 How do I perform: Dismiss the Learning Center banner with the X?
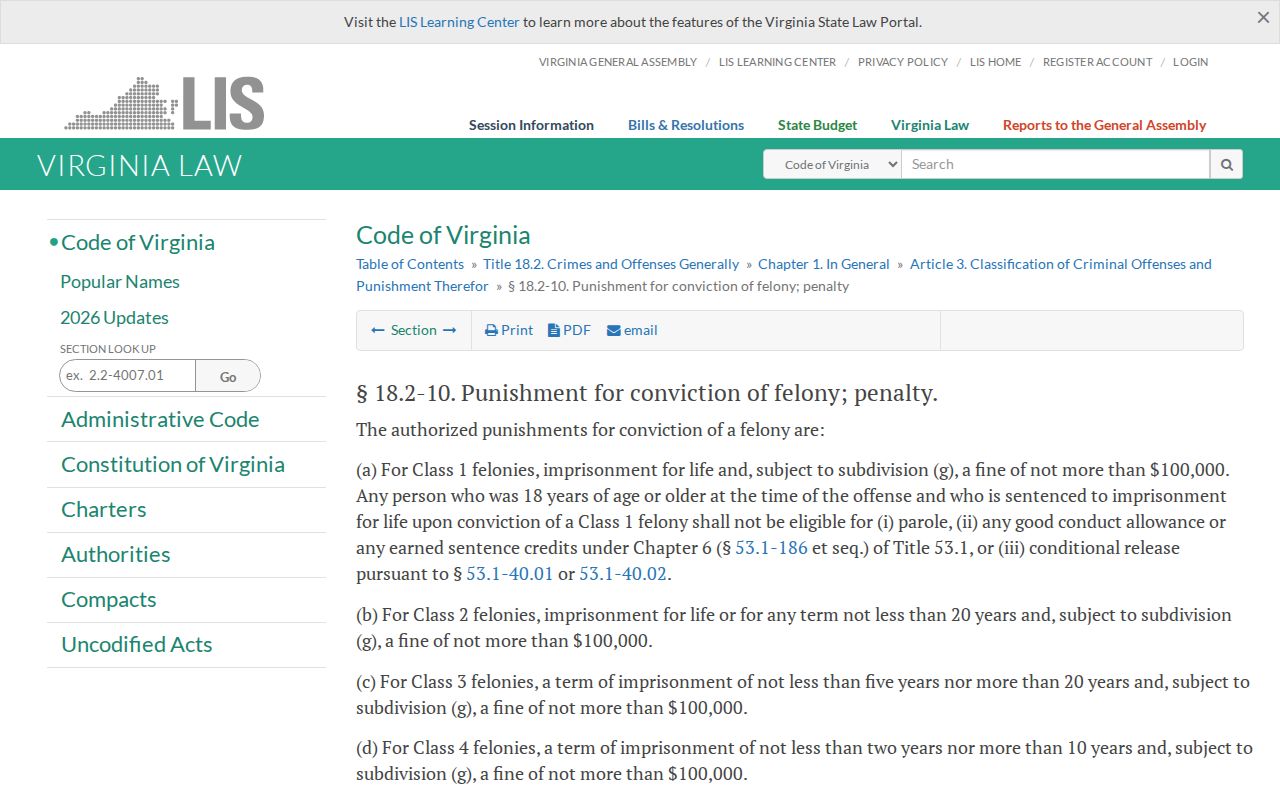[1263, 17]
